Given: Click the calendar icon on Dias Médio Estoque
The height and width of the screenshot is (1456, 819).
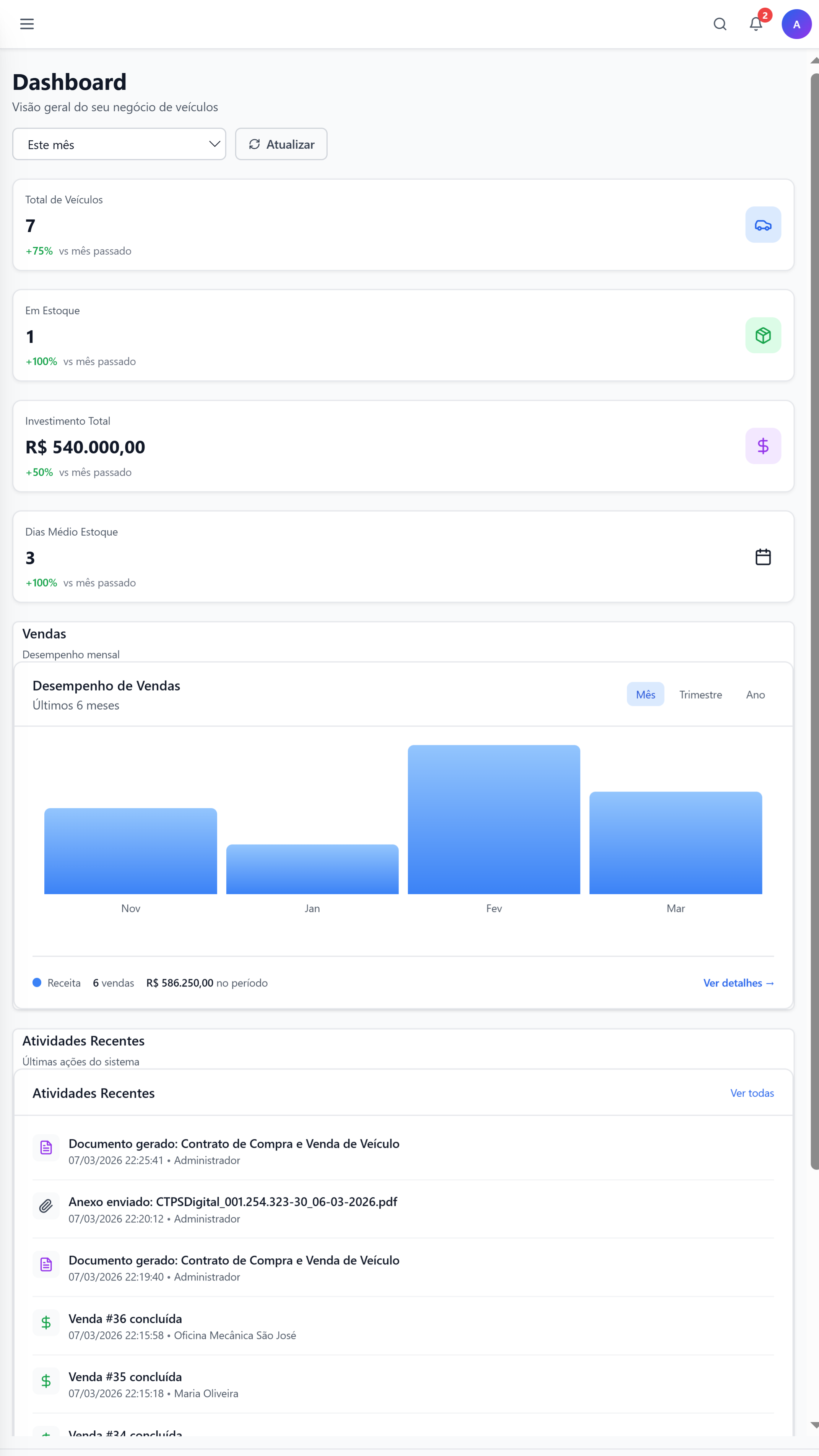Looking at the screenshot, I should coord(763,557).
